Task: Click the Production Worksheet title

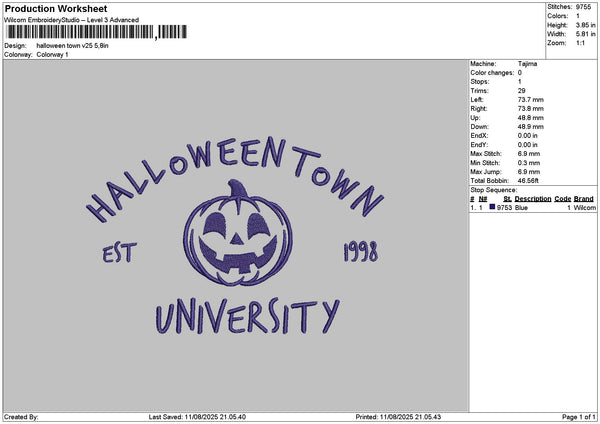Action: click(x=56, y=8)
